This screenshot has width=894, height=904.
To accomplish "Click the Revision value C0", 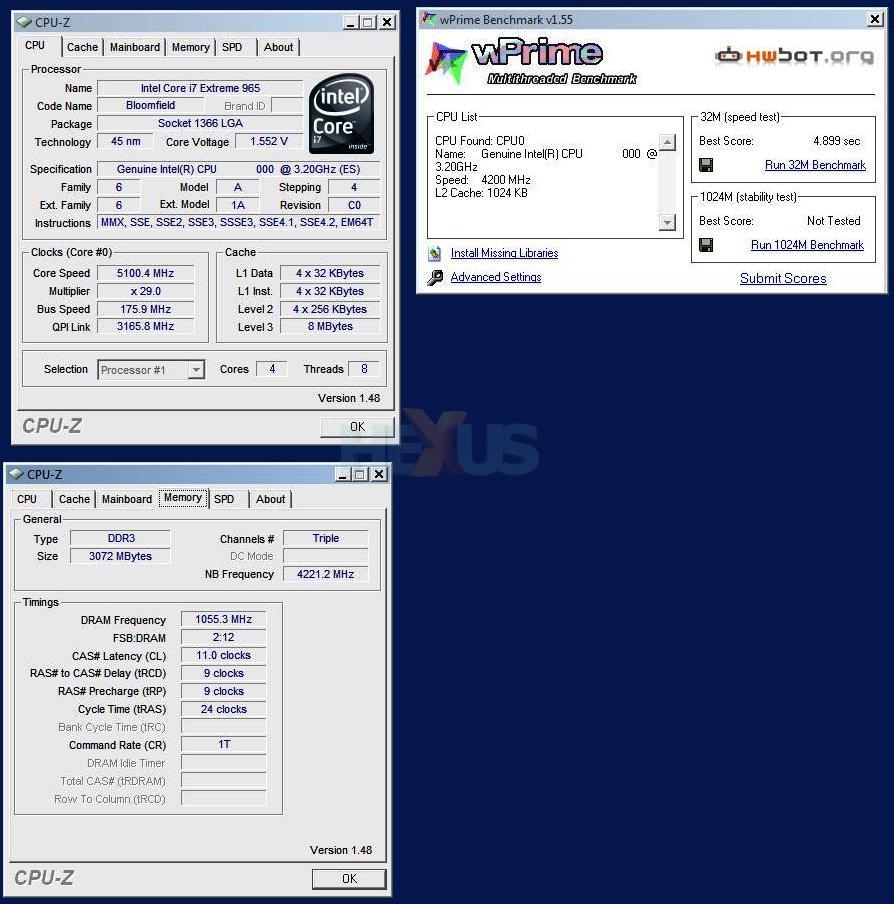I will 354,205.
